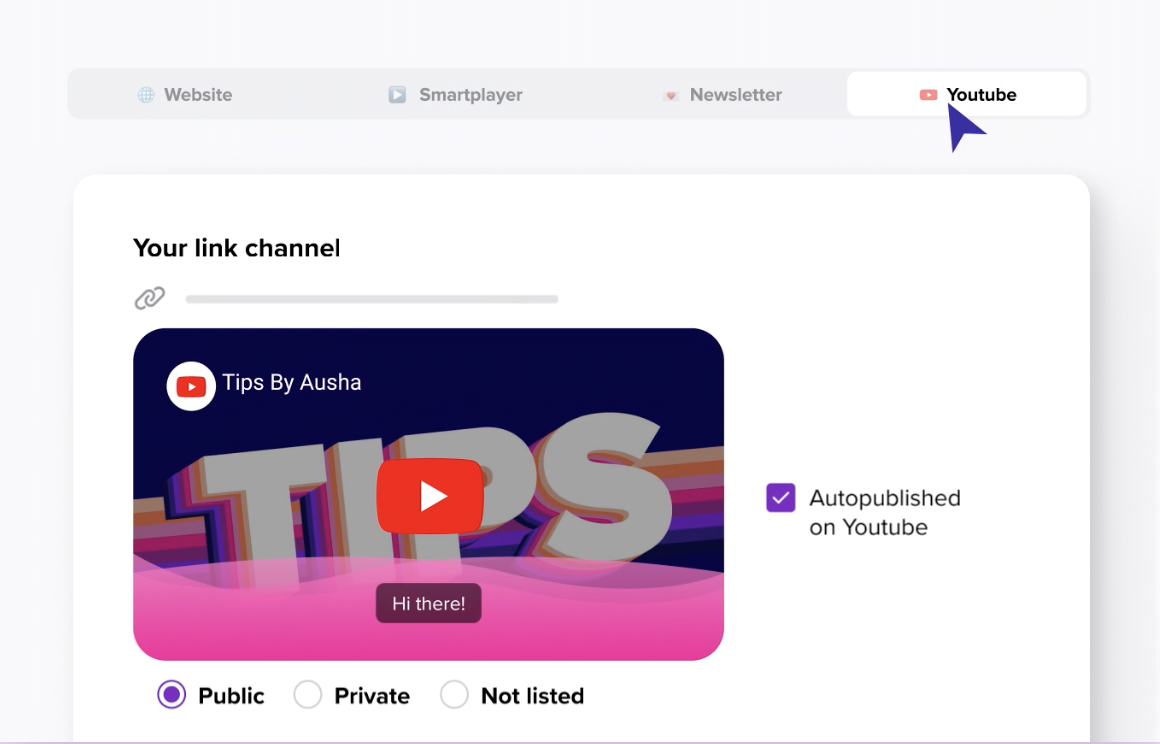The width and height of the screenshot is (1160, 744).
Task: Uncheck Autopublished on Youtube checkbox
Action: coord(780,498)
